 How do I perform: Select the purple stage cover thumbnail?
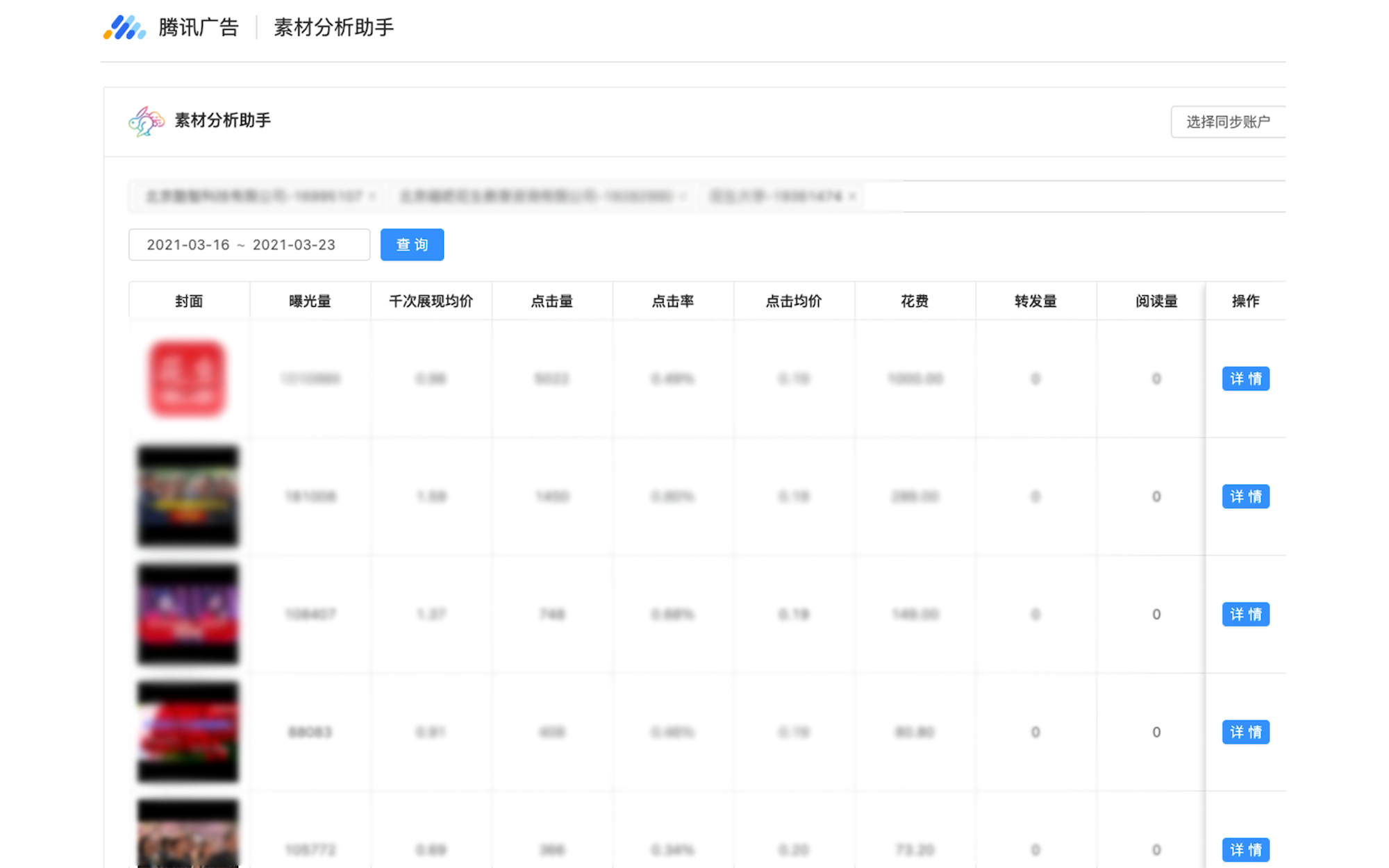(188, 615)
